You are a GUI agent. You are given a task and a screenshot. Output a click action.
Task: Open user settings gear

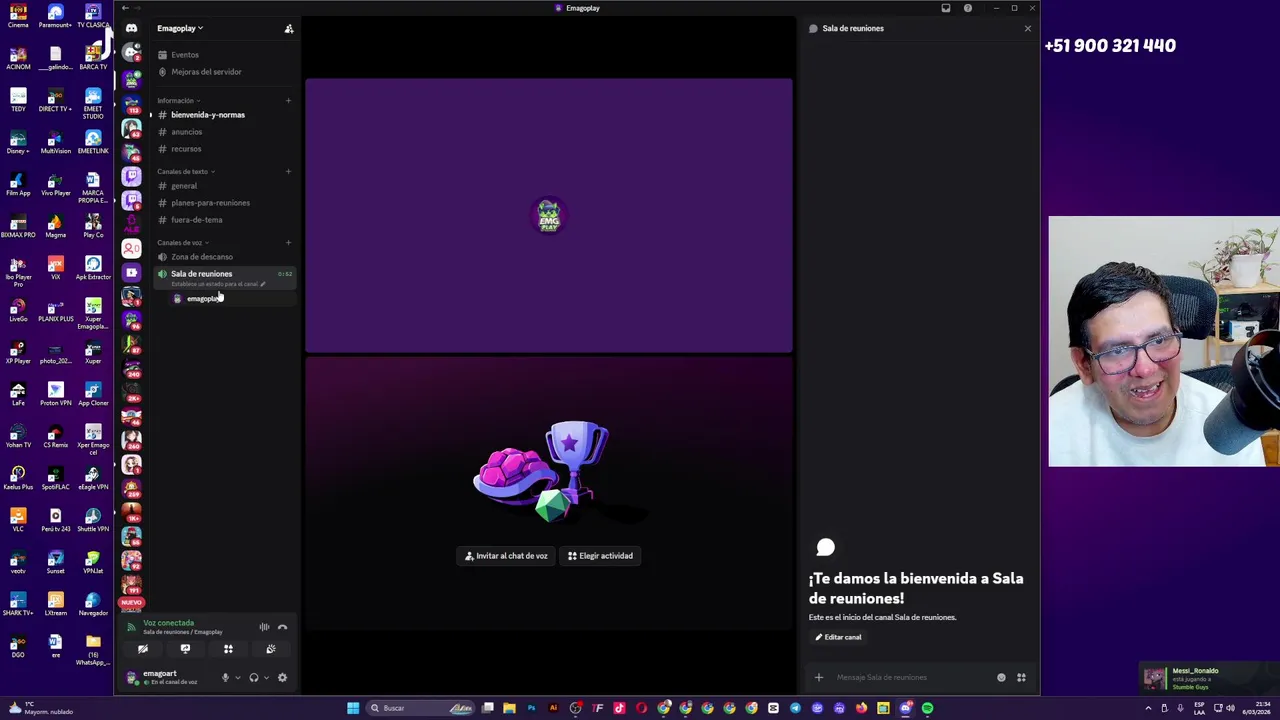click(282, 678)
